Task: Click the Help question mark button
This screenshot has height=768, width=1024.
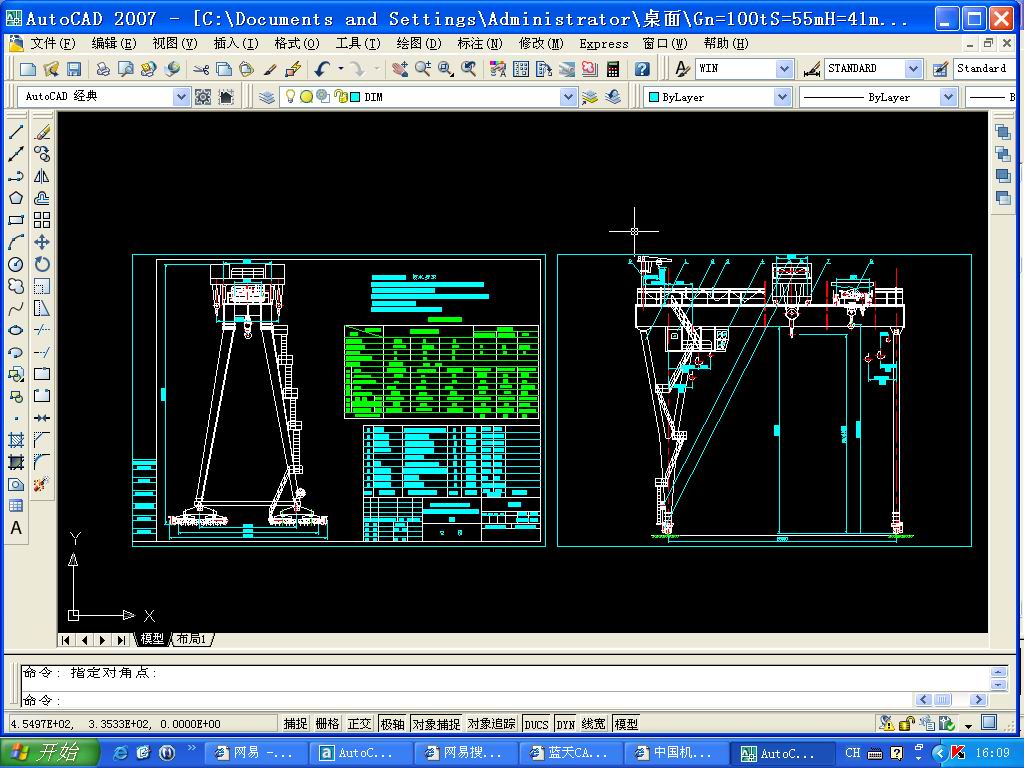Action: (641, 68)
